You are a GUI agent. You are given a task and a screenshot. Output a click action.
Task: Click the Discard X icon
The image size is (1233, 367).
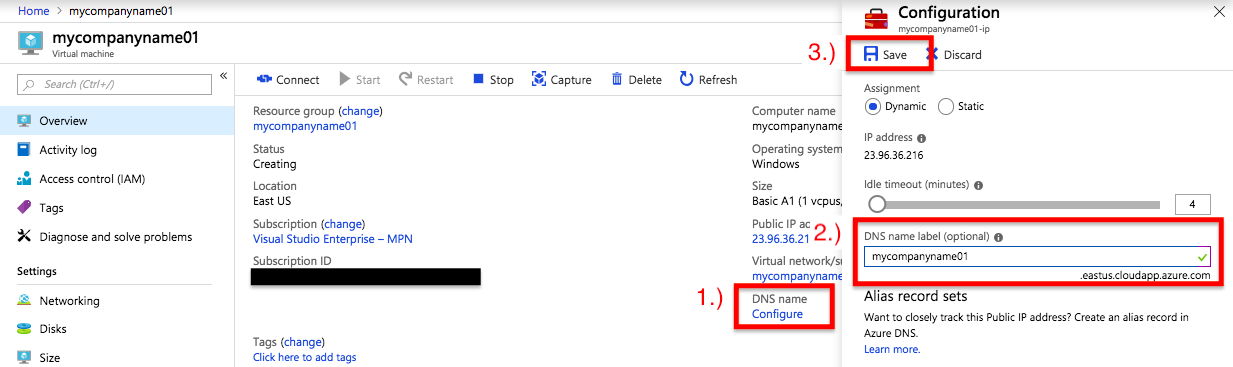coord(932,54)
